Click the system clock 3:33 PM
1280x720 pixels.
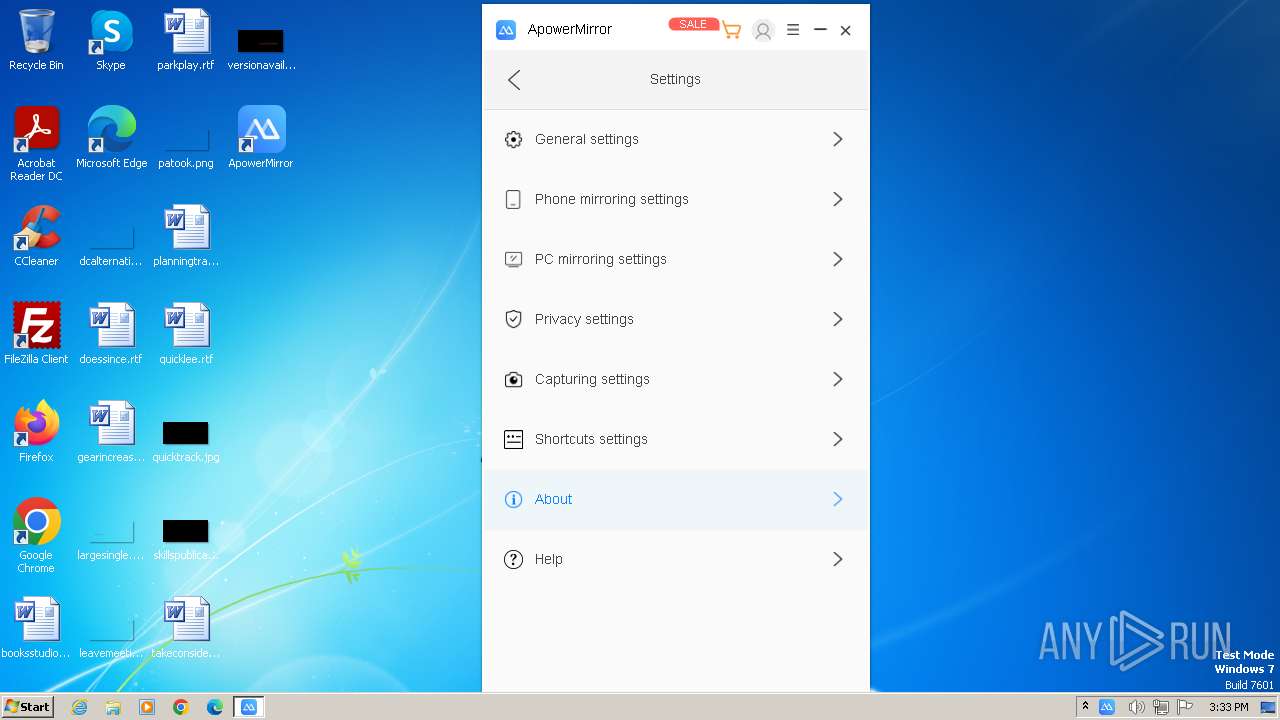coord(1228,707)
